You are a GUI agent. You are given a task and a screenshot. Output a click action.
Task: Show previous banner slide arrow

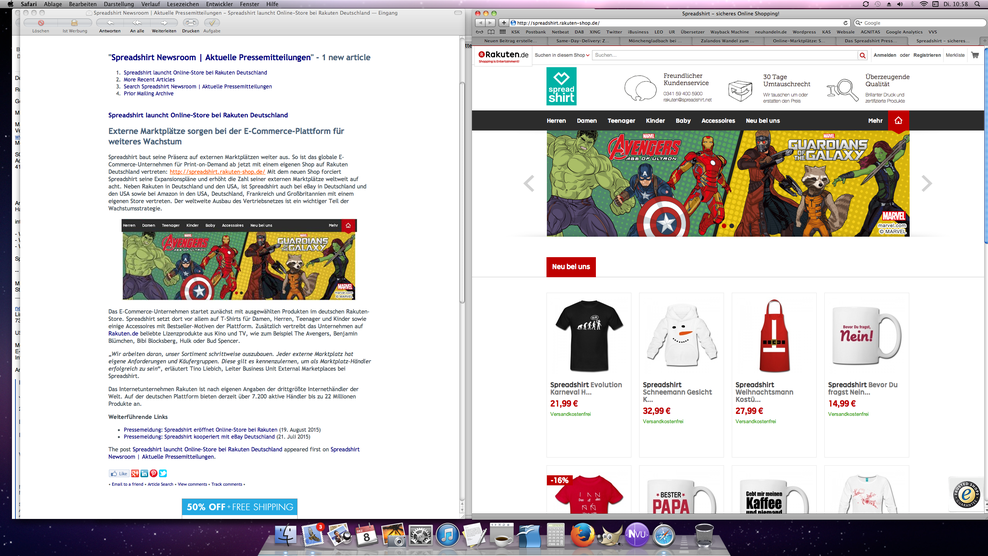(x=529, y=183)
